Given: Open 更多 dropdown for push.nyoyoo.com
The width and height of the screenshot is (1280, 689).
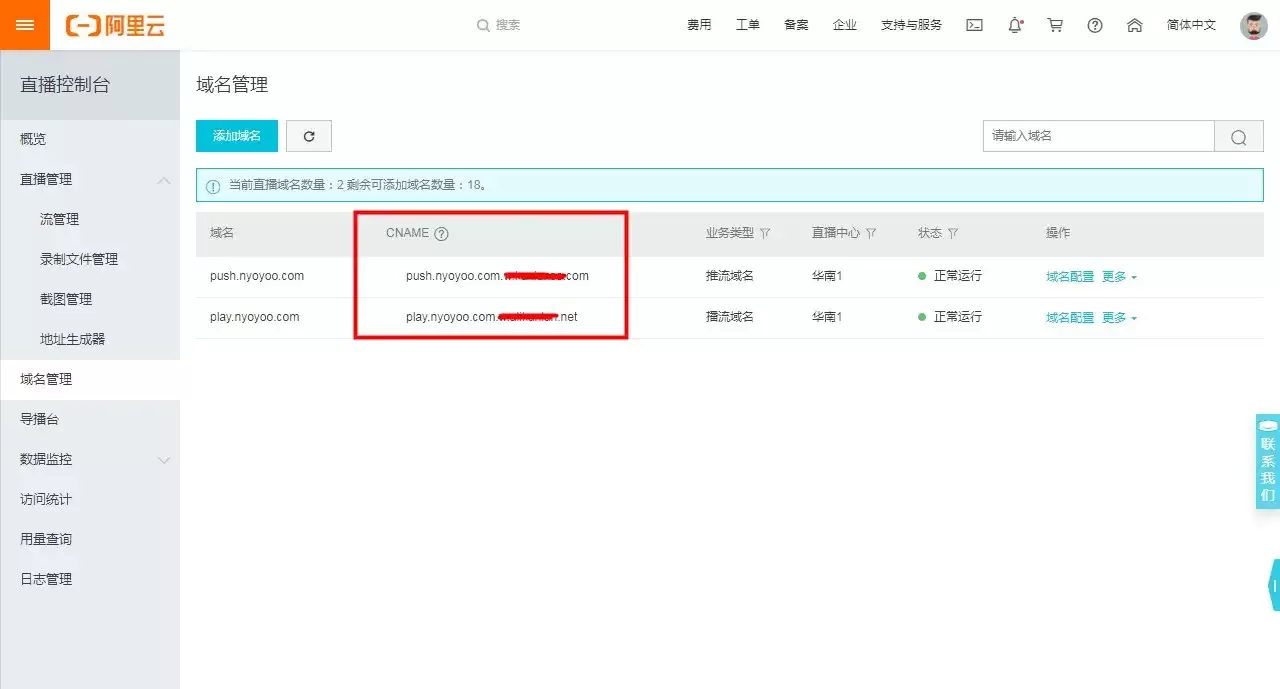Looking at the screenshot, I should (x=1119, y=276).
